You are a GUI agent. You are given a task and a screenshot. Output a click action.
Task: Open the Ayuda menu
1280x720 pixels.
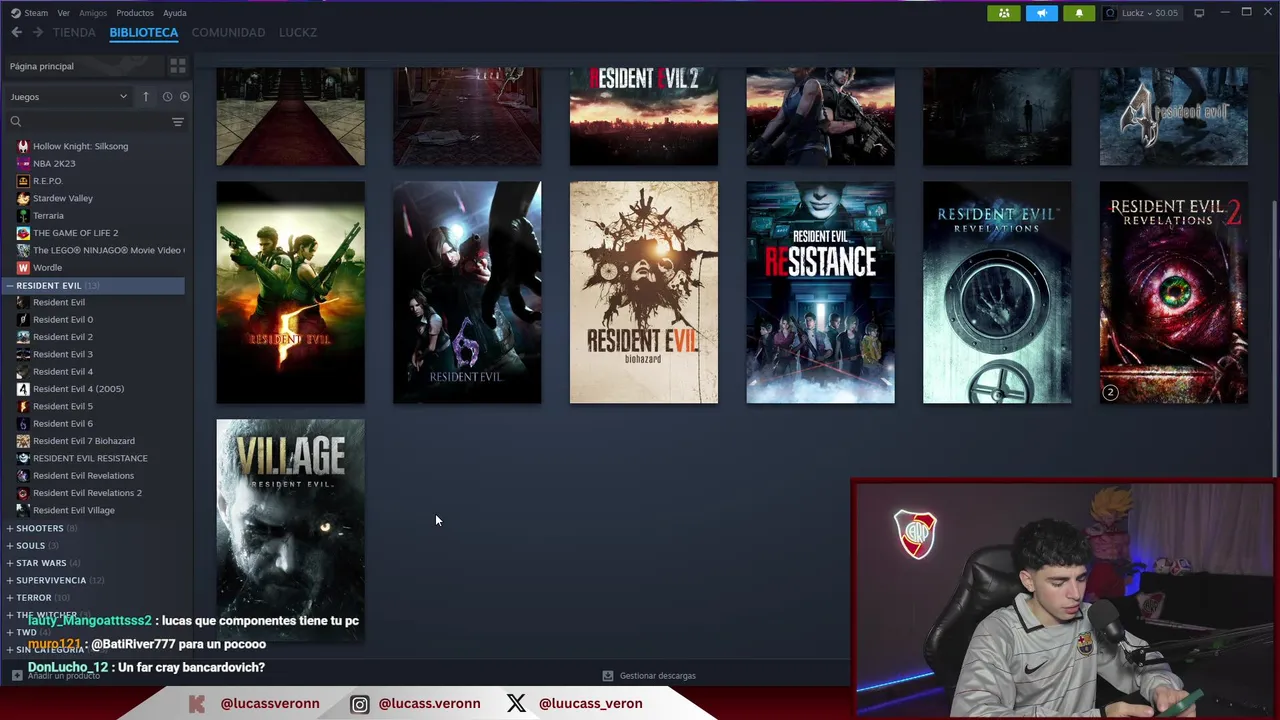point(175,13)
